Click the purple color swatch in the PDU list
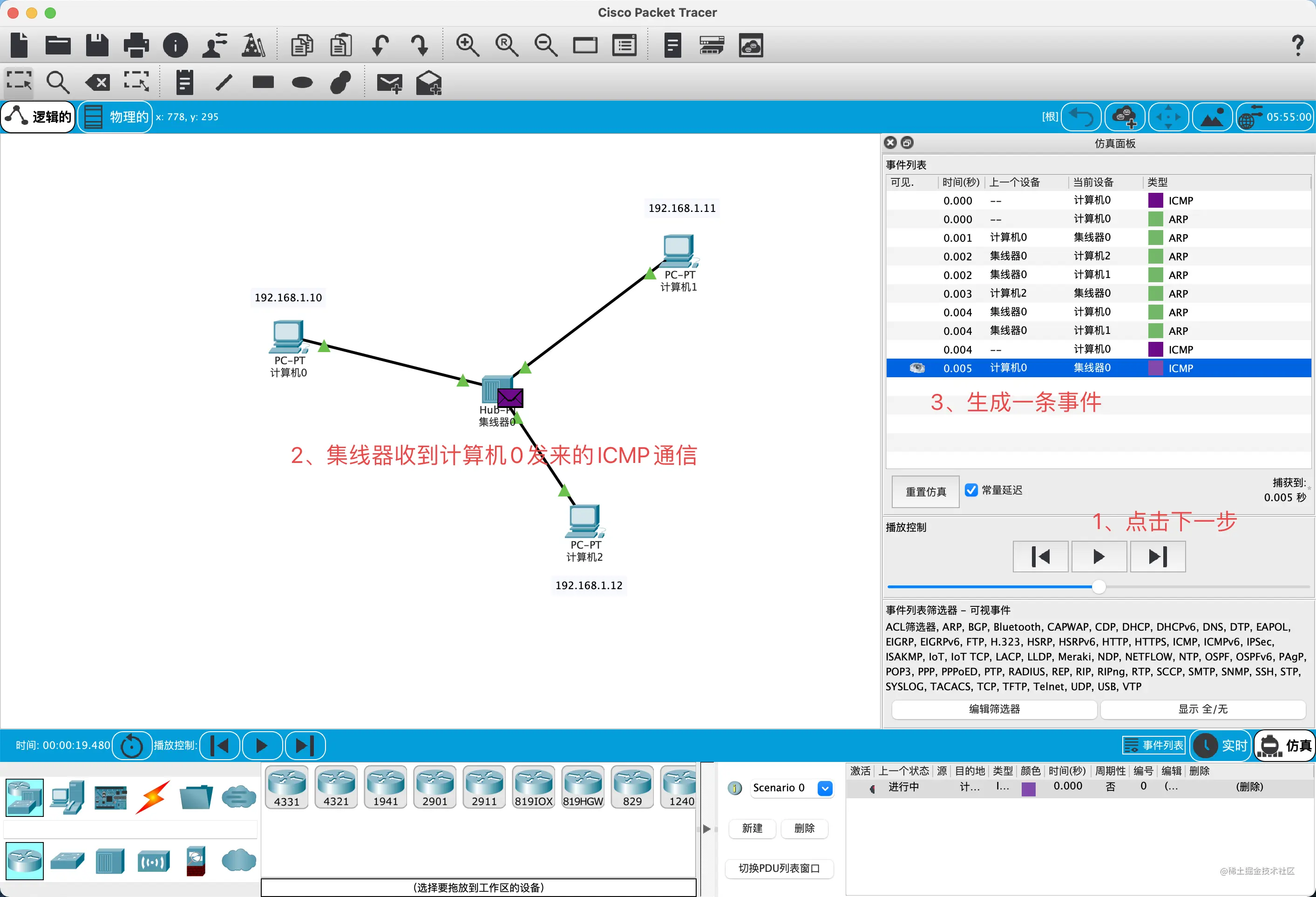Image resolution: width=1316 pixels, height=897 pixels. coord(1028,788)
